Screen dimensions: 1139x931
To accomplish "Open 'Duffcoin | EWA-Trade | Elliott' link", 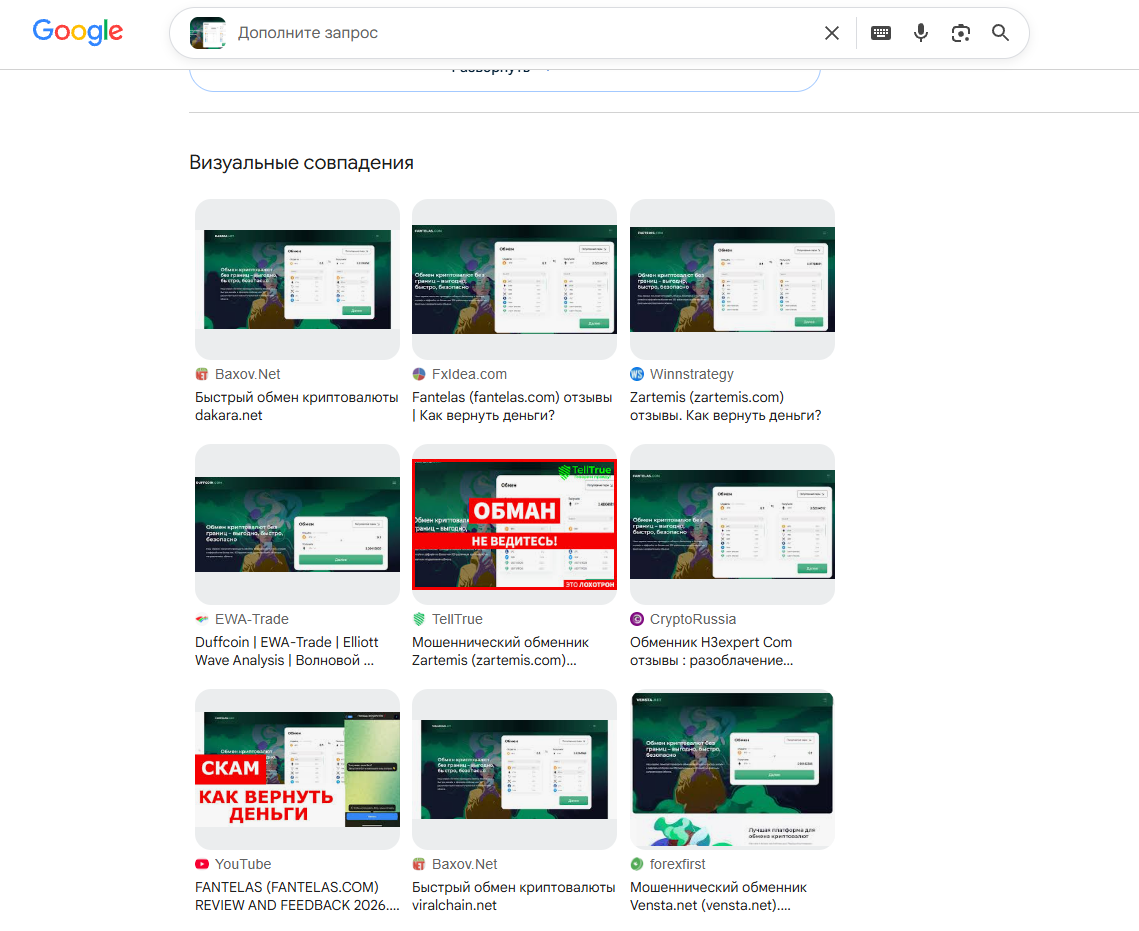I will click(287, 651).
